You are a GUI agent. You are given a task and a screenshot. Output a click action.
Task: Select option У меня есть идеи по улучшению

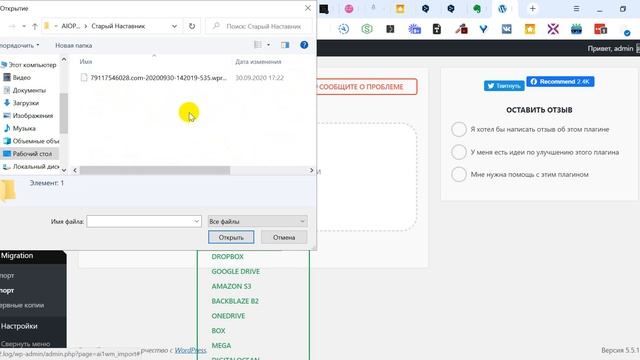(x=459, y=152)
